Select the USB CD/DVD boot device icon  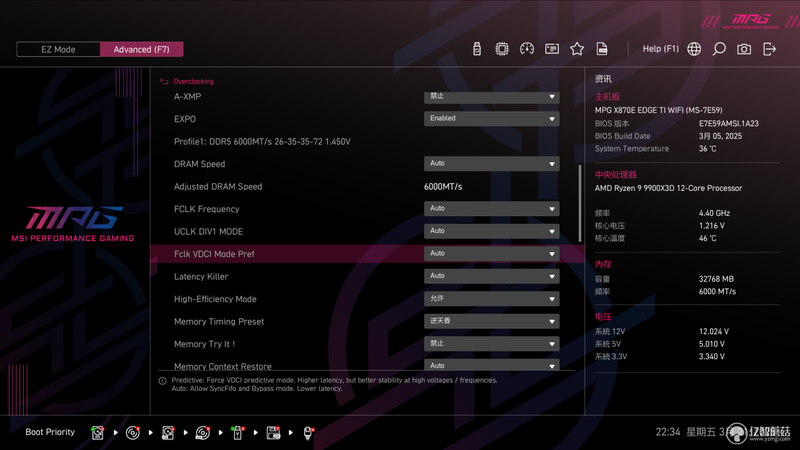pyautogui.click(x=203, y=433)
